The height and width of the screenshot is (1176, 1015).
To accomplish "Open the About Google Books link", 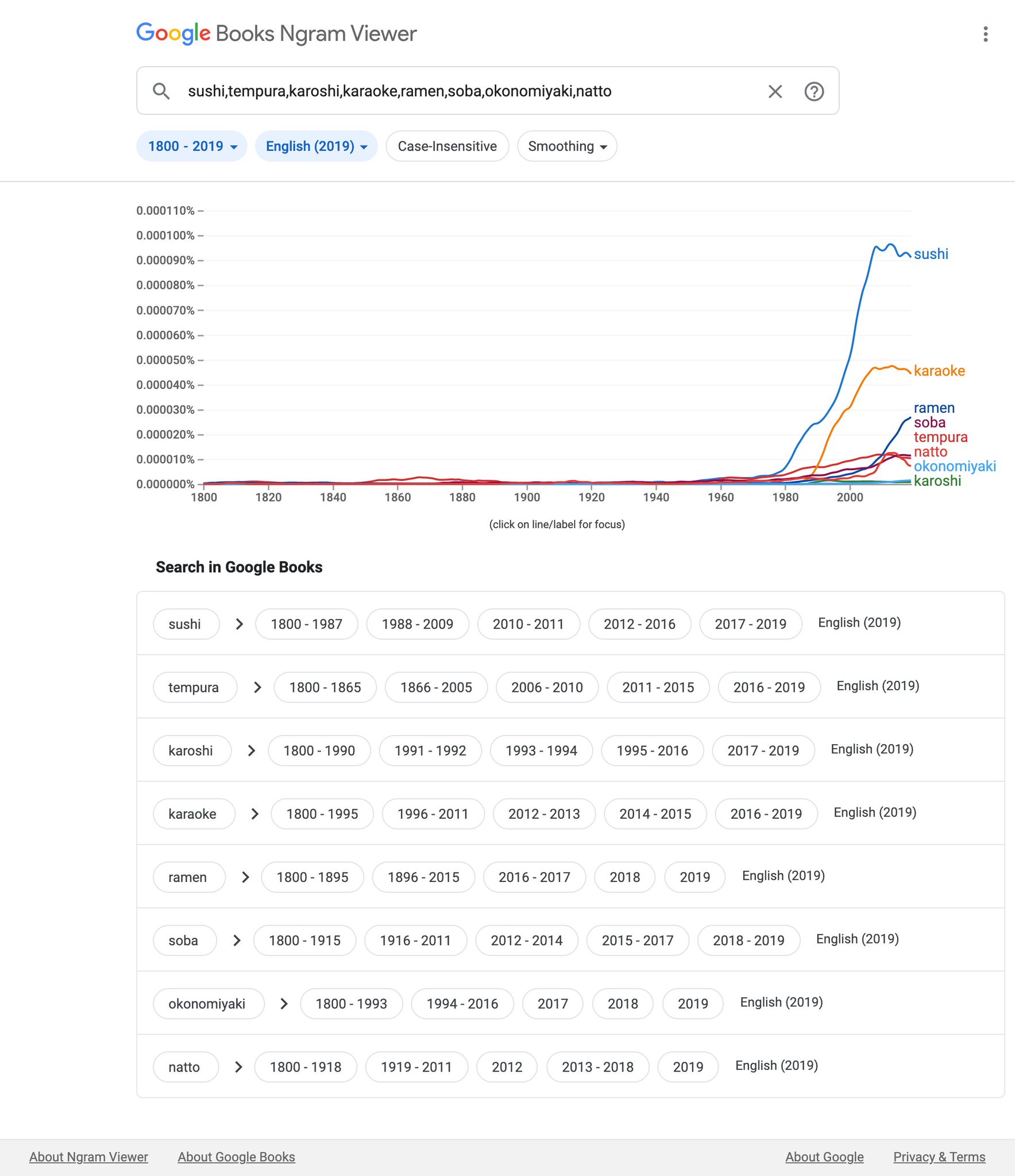I will [x=236, y=1157].
